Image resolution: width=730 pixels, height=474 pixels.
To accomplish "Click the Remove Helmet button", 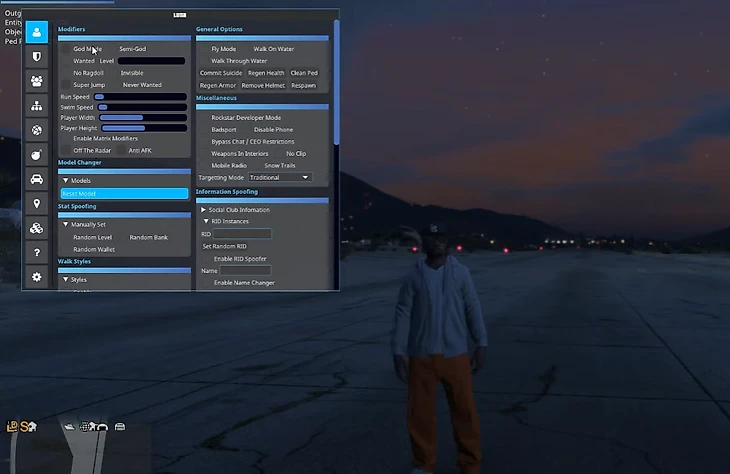I will (263, 86).
